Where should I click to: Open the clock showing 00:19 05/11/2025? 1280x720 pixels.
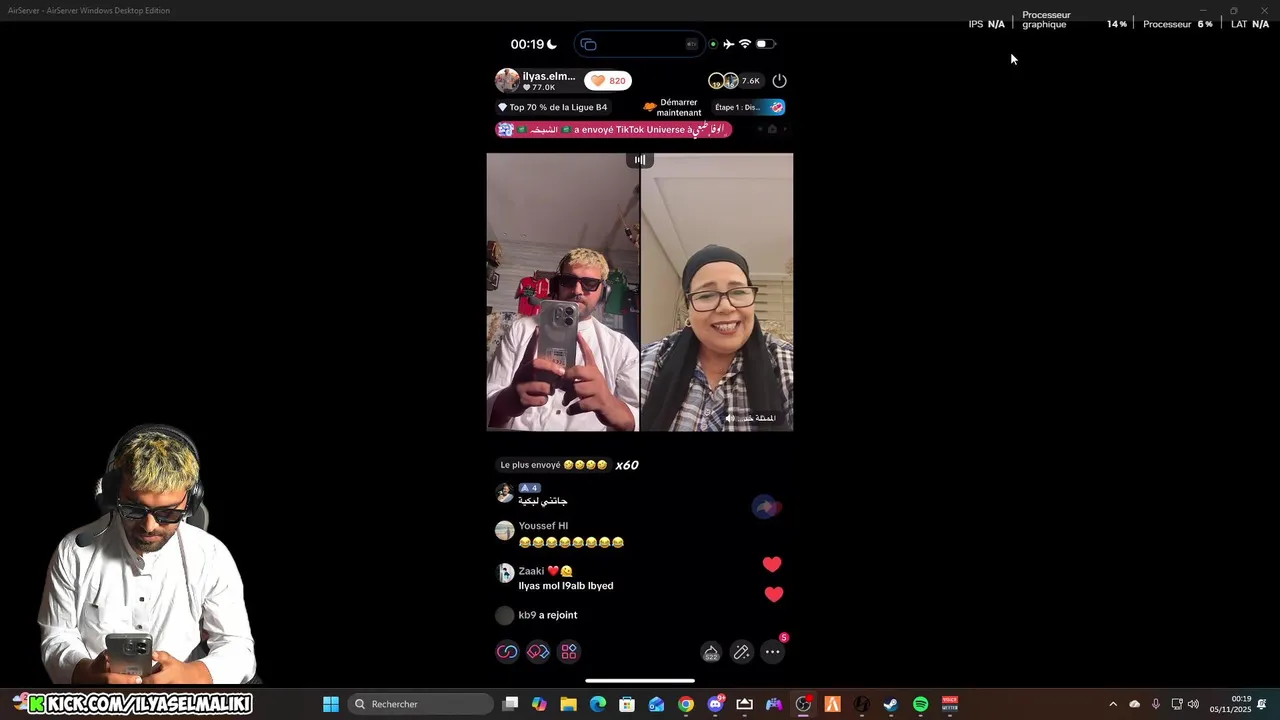pyautogui.click(x=1230, y=704)
